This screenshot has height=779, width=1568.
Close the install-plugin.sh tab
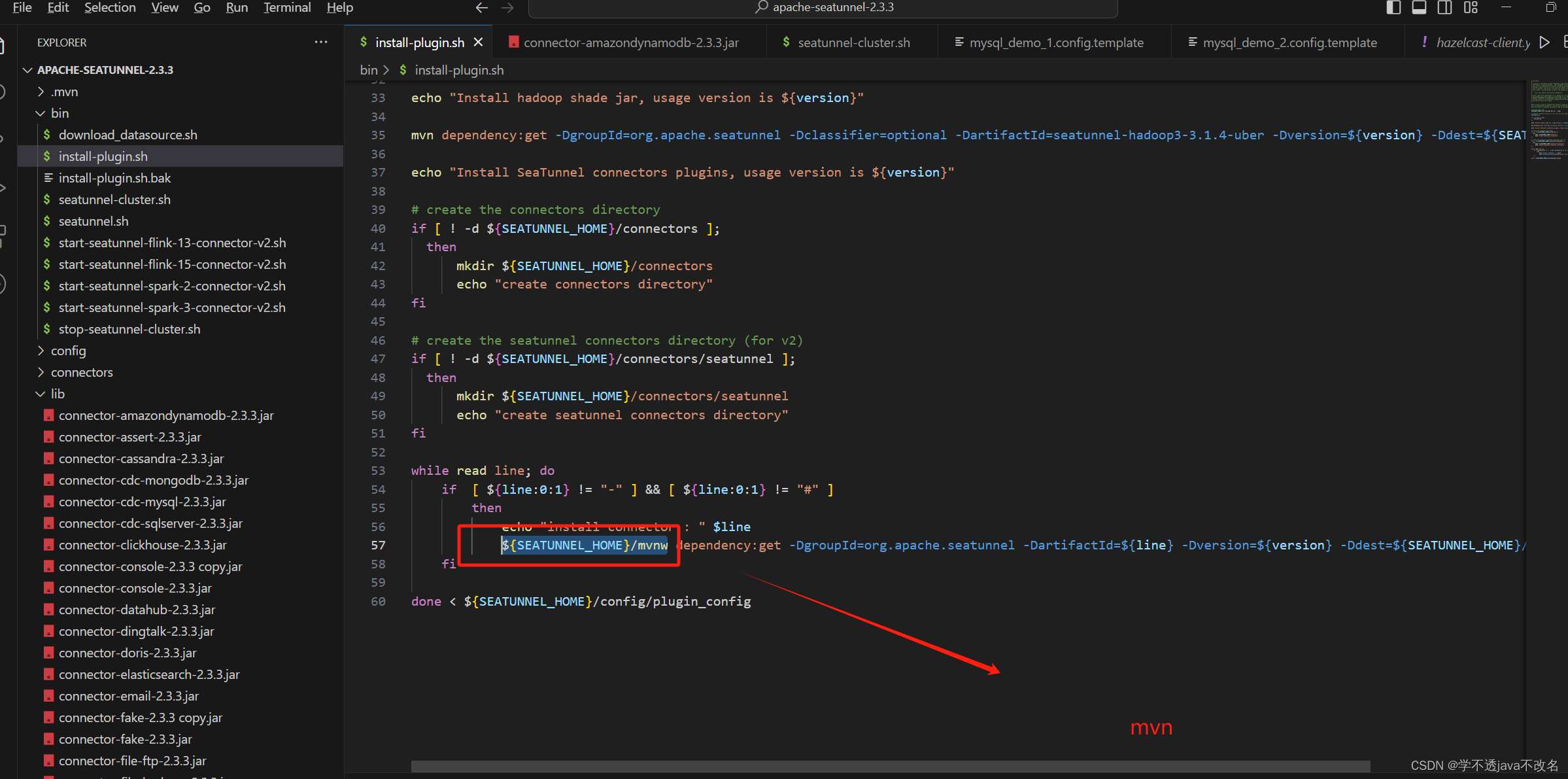tap(479, 43)
